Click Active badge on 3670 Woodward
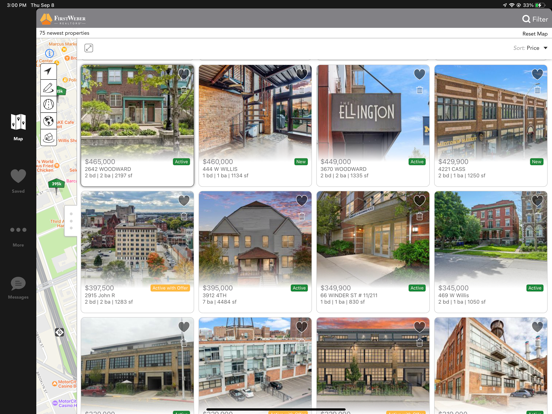 coord(417,162)
